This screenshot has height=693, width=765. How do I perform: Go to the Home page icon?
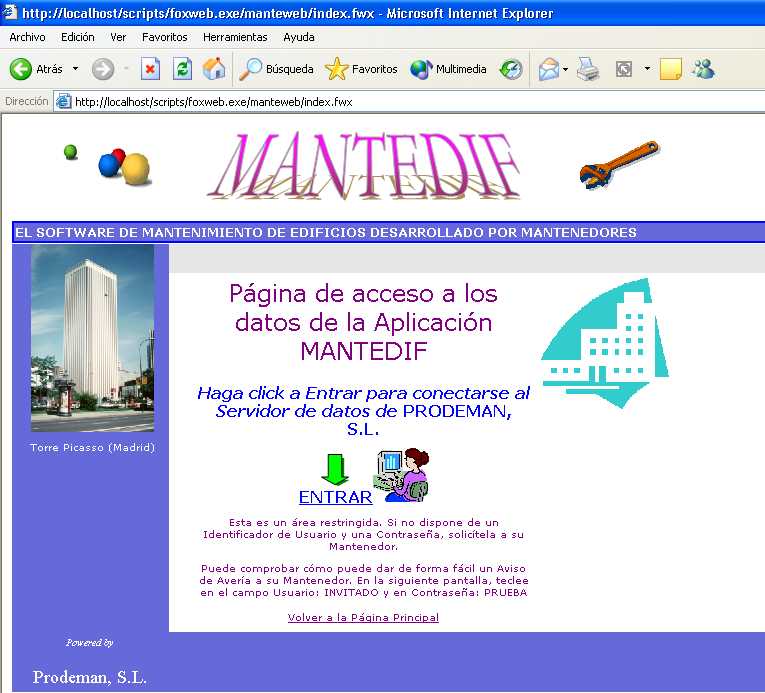[214, 69]
